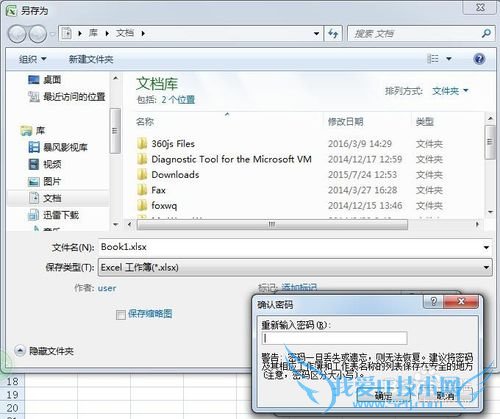Click author name user
Screen dimensions: 500x419
[107, 288]
